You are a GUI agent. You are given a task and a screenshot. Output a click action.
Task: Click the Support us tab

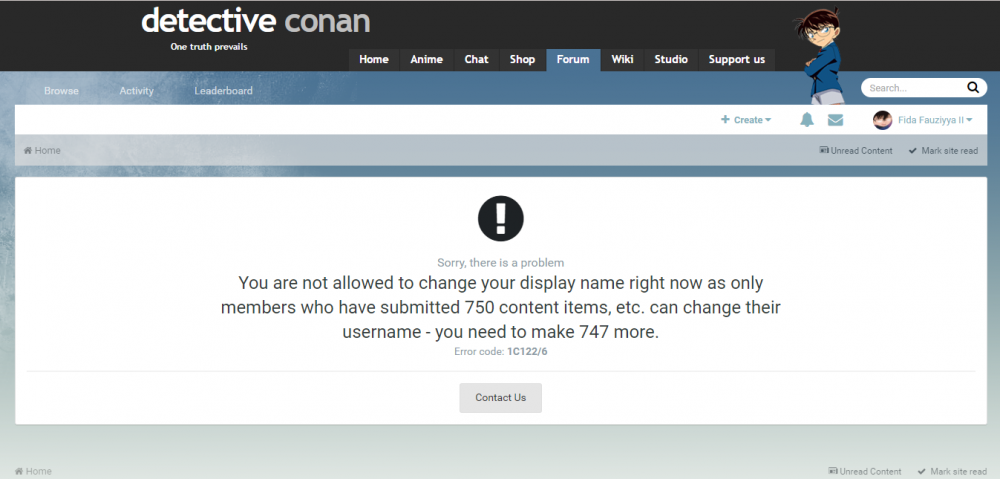tap(736, 60)
